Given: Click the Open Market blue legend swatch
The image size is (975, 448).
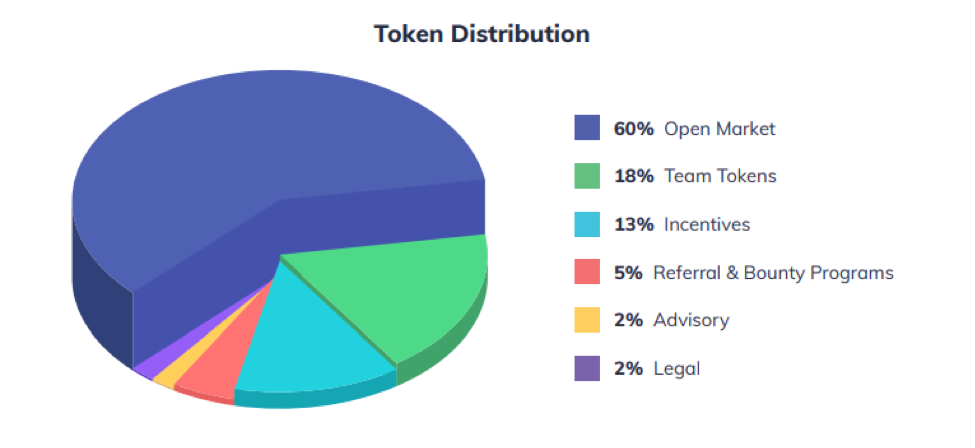Looking at the screenshot, I should point(587,128).
